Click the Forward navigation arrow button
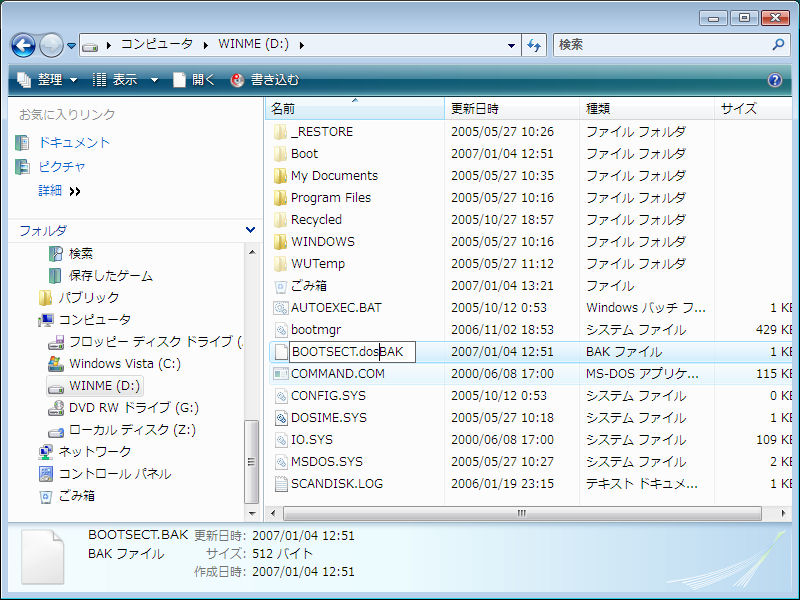This screenshot has height=600, width=800. pyautogui.click(x=51, y=45)
